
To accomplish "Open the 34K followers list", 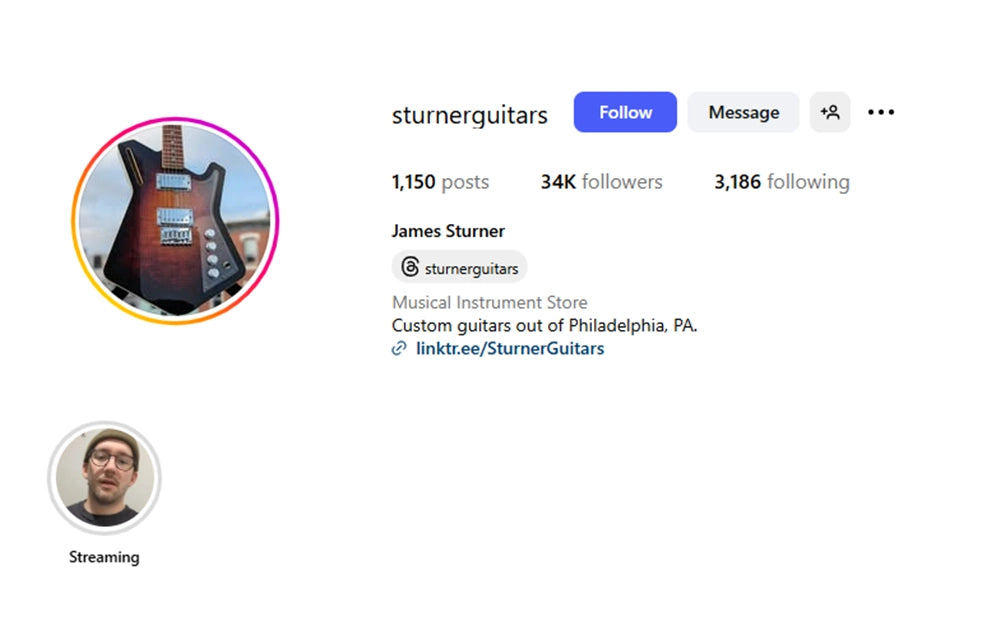I will point(601,182).
